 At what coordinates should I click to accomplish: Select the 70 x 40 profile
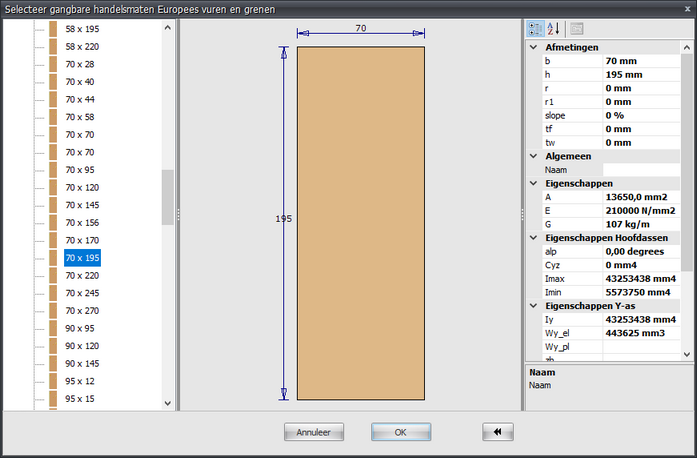click(x=80, y=82)
